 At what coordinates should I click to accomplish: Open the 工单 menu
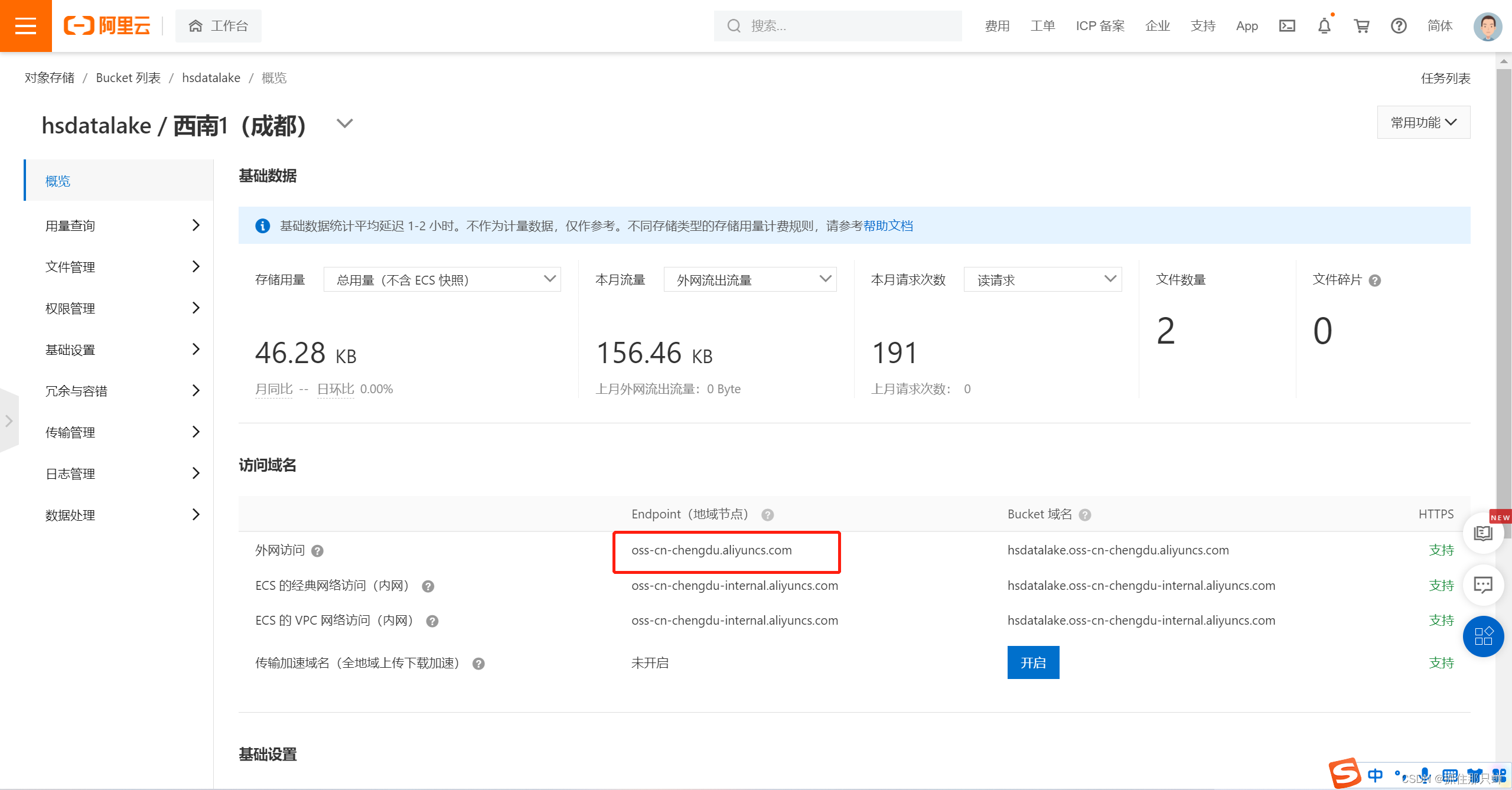click(1042, 26)
